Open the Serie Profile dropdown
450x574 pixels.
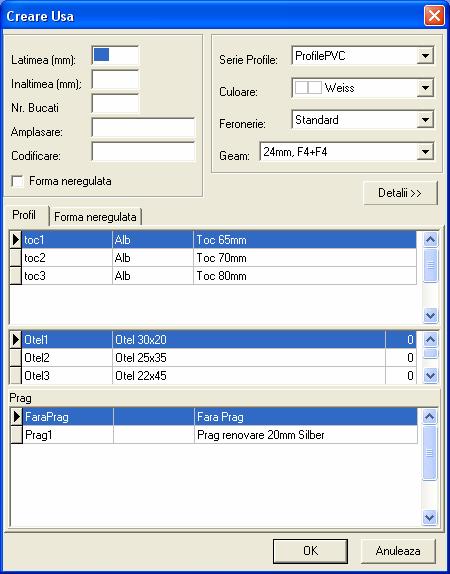(x=425, y=56)
